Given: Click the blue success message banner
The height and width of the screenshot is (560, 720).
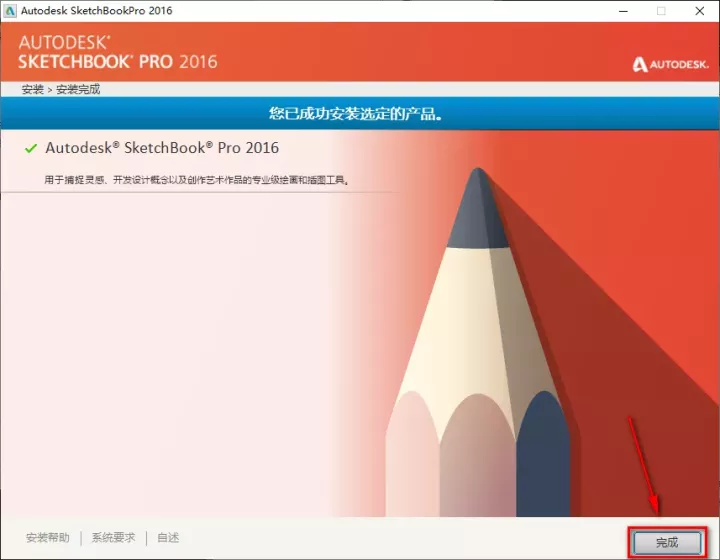Looking at the screenshot, I should pos(360,113).
